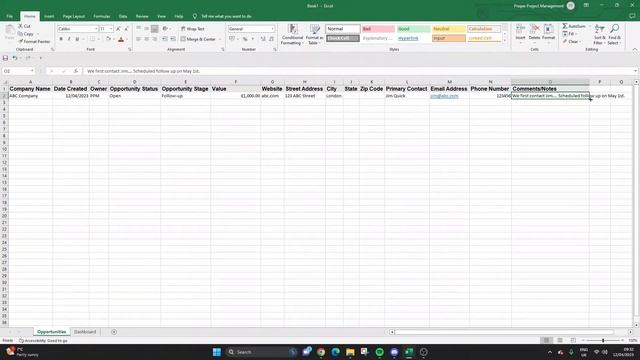Open the Dashboard sheet tab
Screen dimensions: 640x360
(x=85, y=332)
